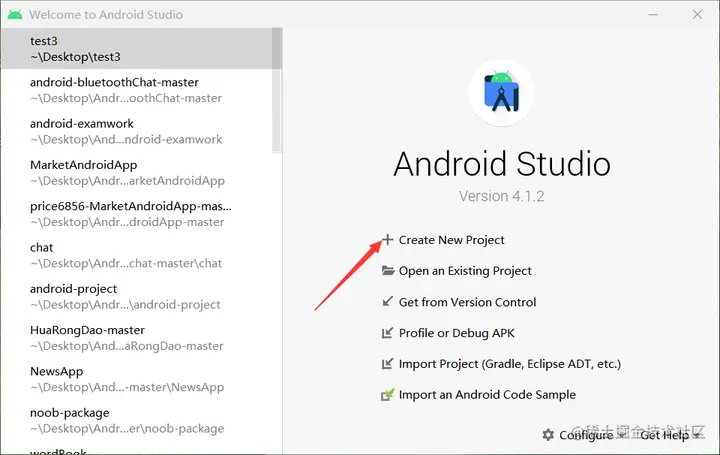Click the Configure gear icon
The width and height of the screenshot is (720, 455).
click(x=548, y=435)
